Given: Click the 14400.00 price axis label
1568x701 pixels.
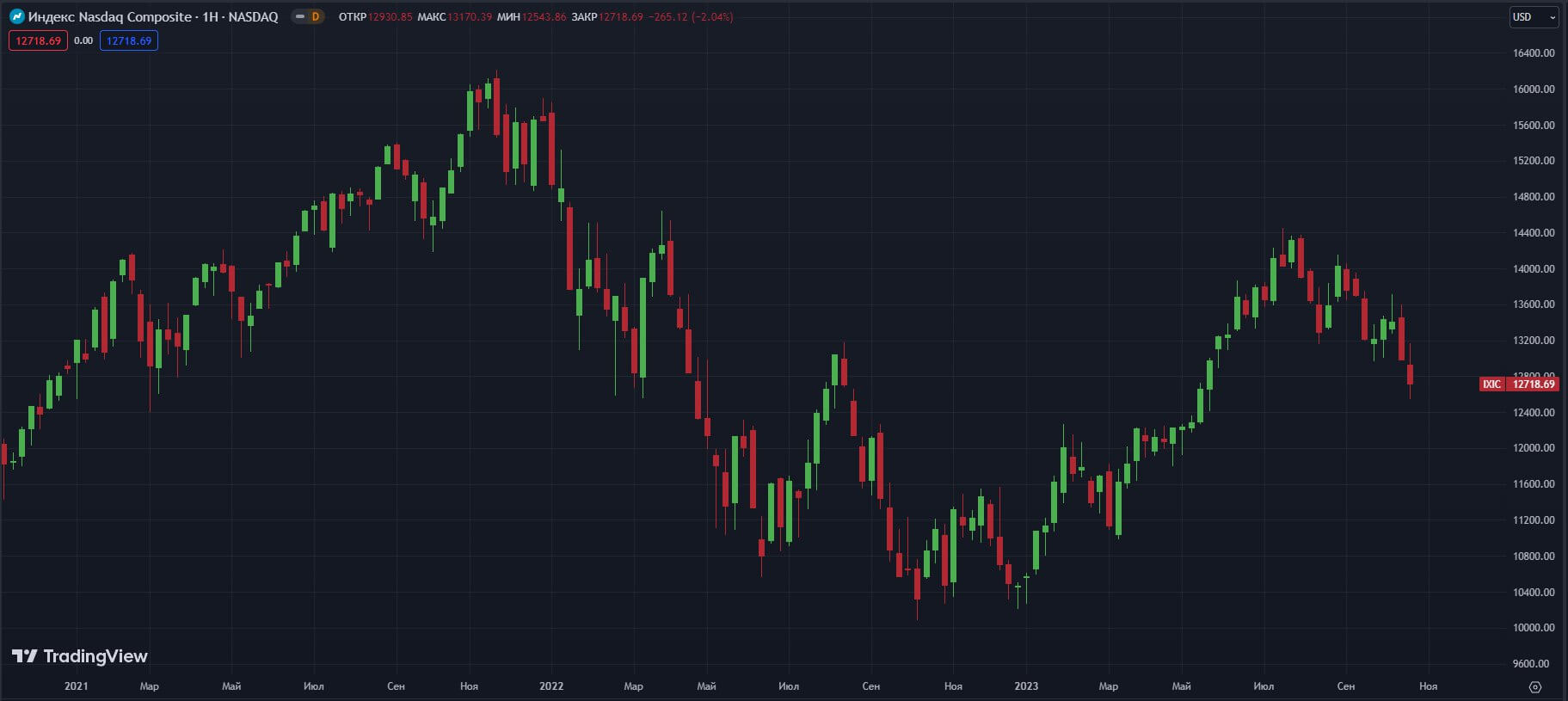Looking at the screenshot, I should pos(1534,233).
